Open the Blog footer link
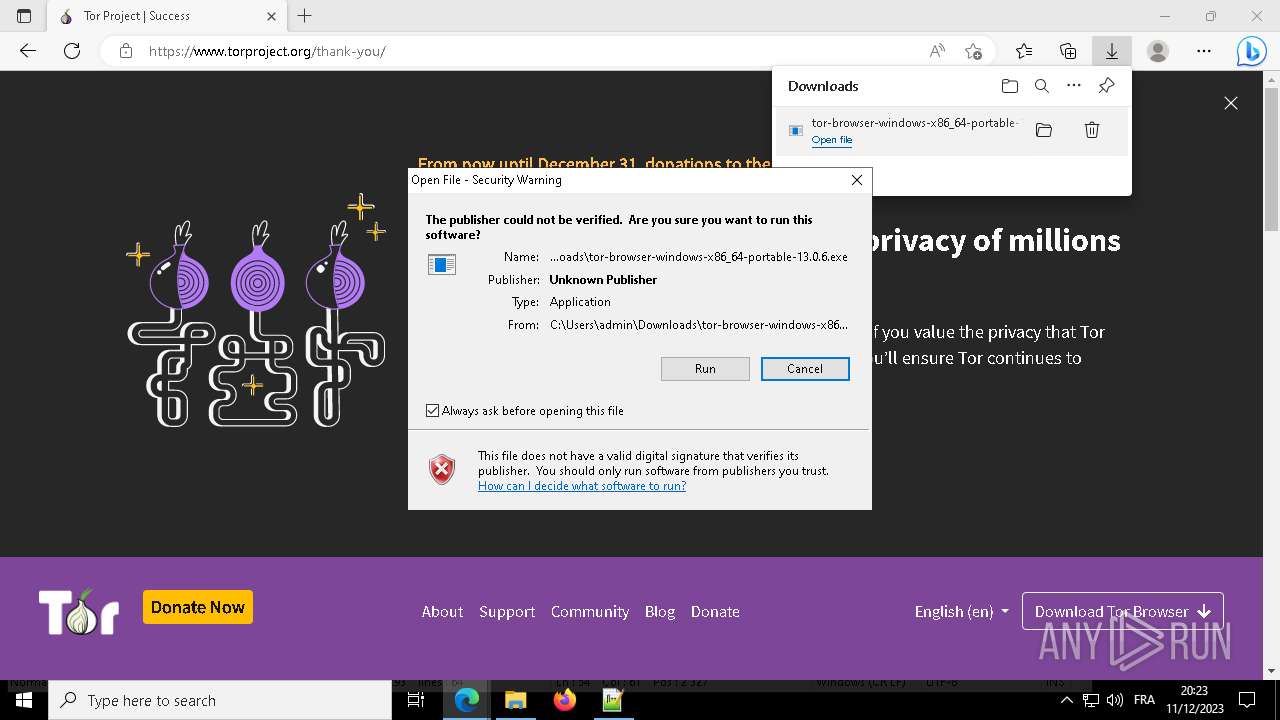This screenshot has height=720, width=1280. click(660, 612)
